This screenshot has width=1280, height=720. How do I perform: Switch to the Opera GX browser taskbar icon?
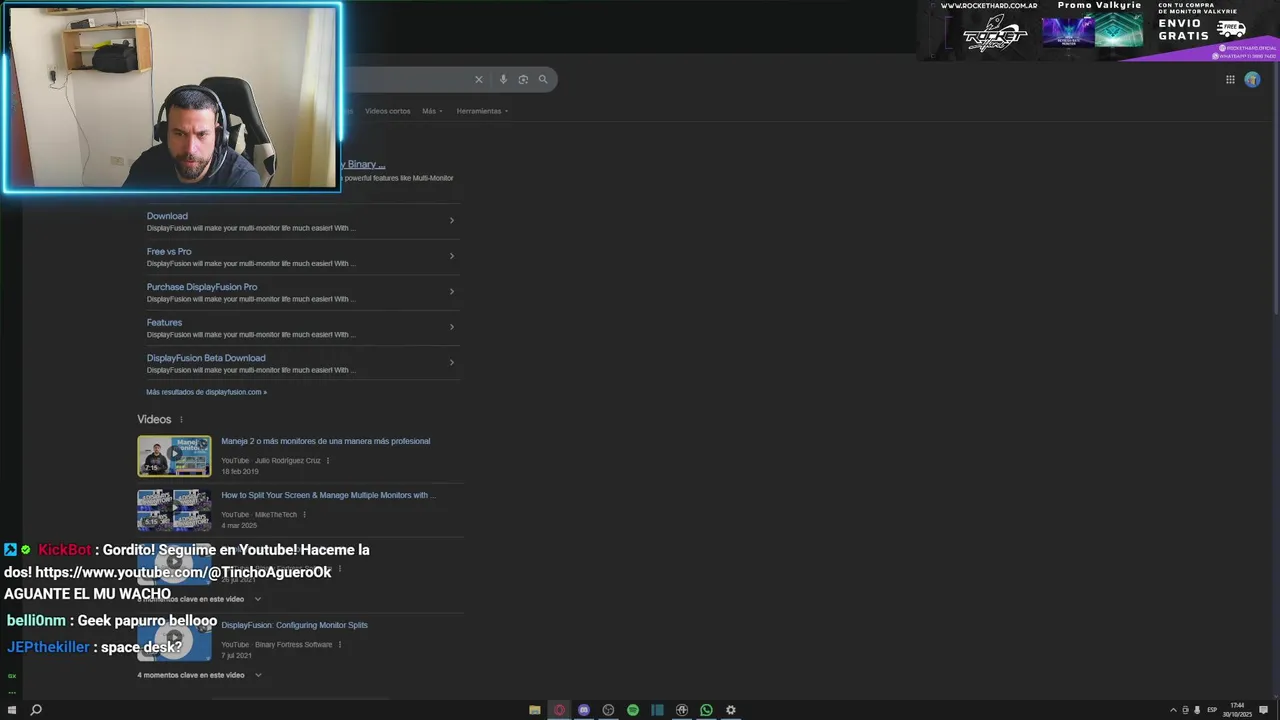pyautogui.click(x=559, y=710)
